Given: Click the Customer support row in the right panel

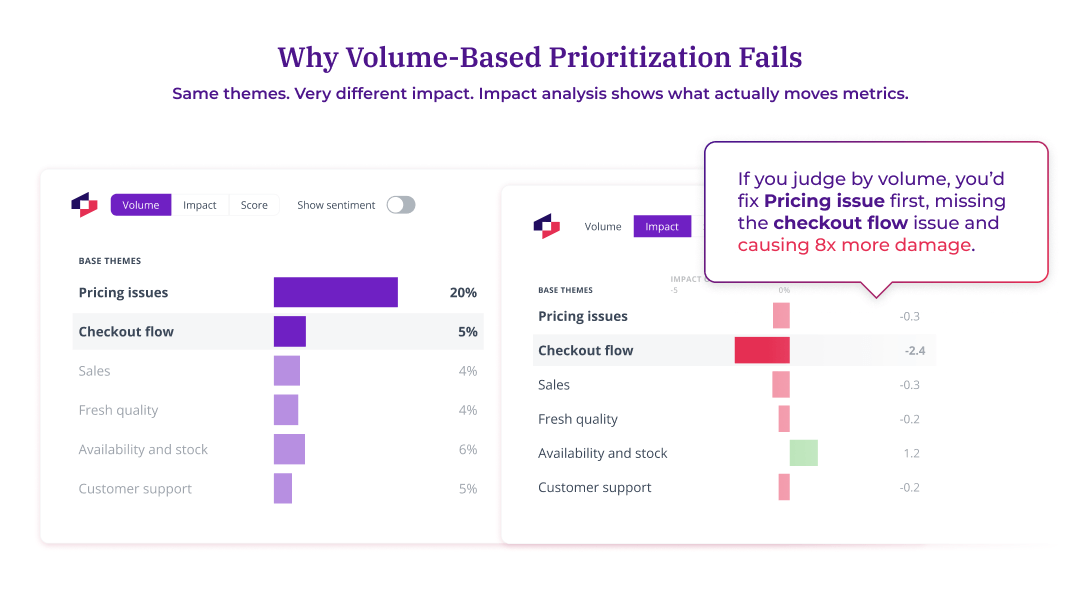Looking at the screenshot, I should [x=595, y=487].
